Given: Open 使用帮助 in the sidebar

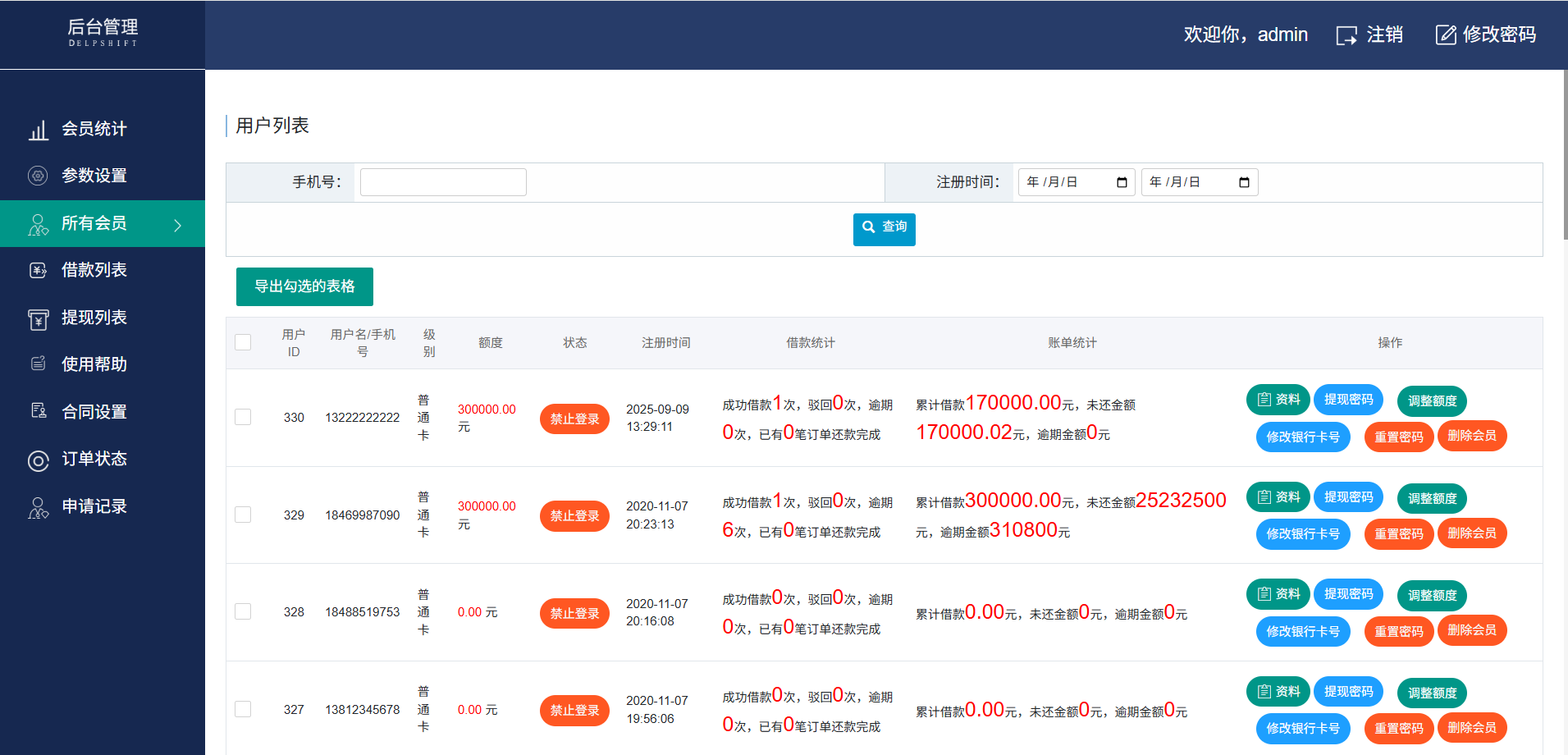Looking at the screenshot, I should pyautogui.click(x=94, y=364).
